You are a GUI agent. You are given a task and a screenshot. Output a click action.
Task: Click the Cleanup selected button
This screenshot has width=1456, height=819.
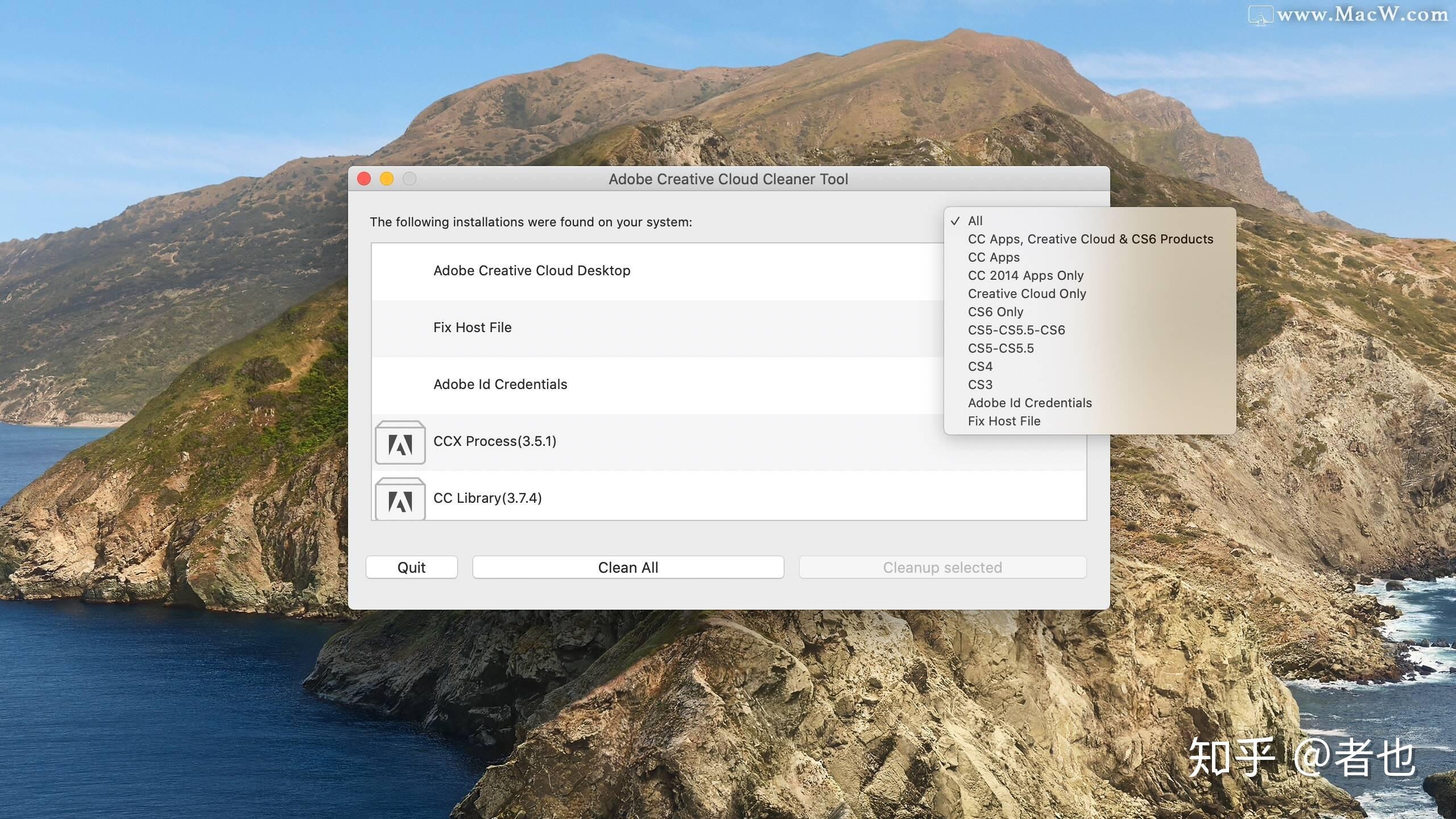(942, 567)
